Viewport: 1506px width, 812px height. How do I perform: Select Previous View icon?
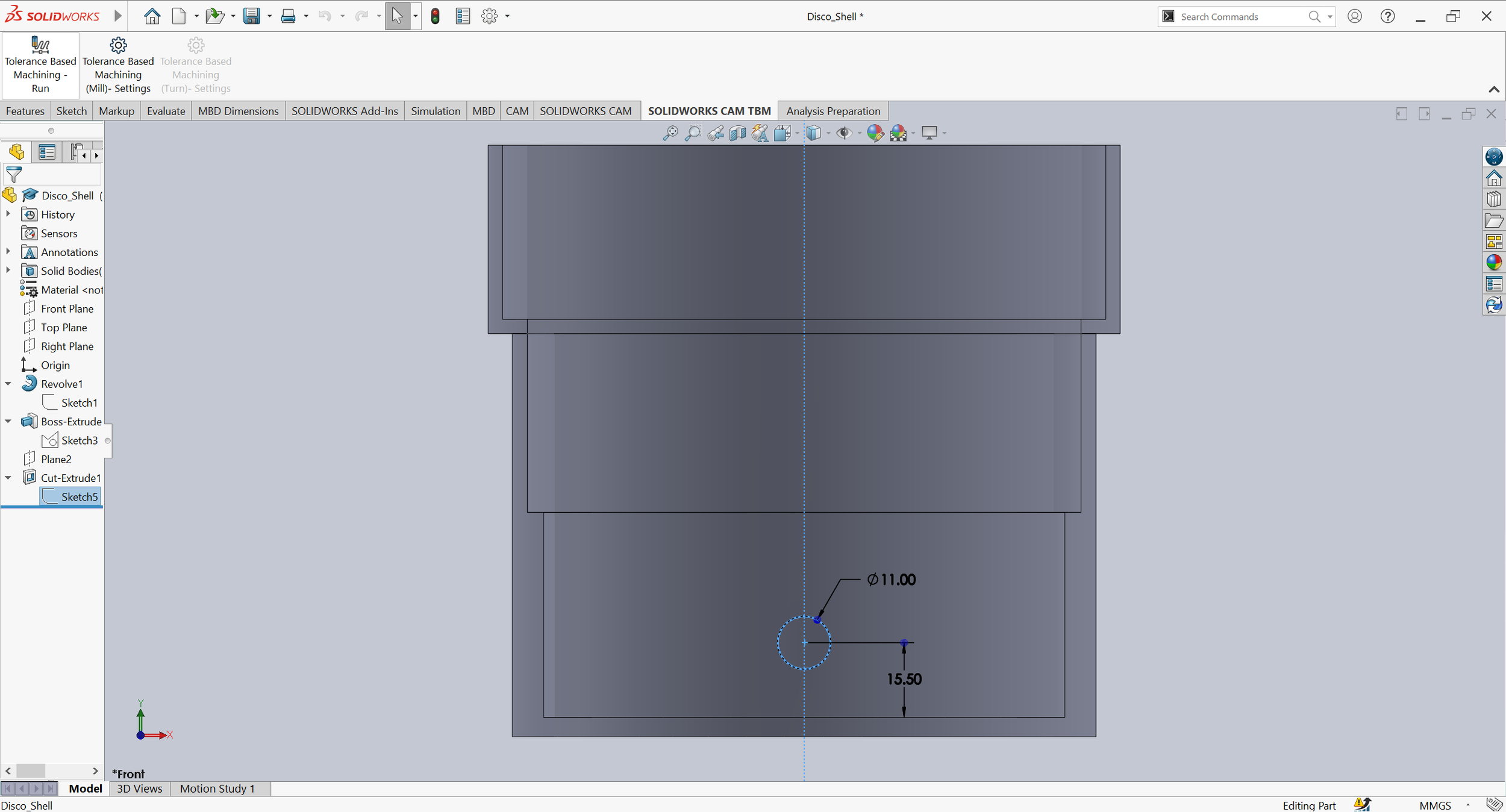(716, 133)
